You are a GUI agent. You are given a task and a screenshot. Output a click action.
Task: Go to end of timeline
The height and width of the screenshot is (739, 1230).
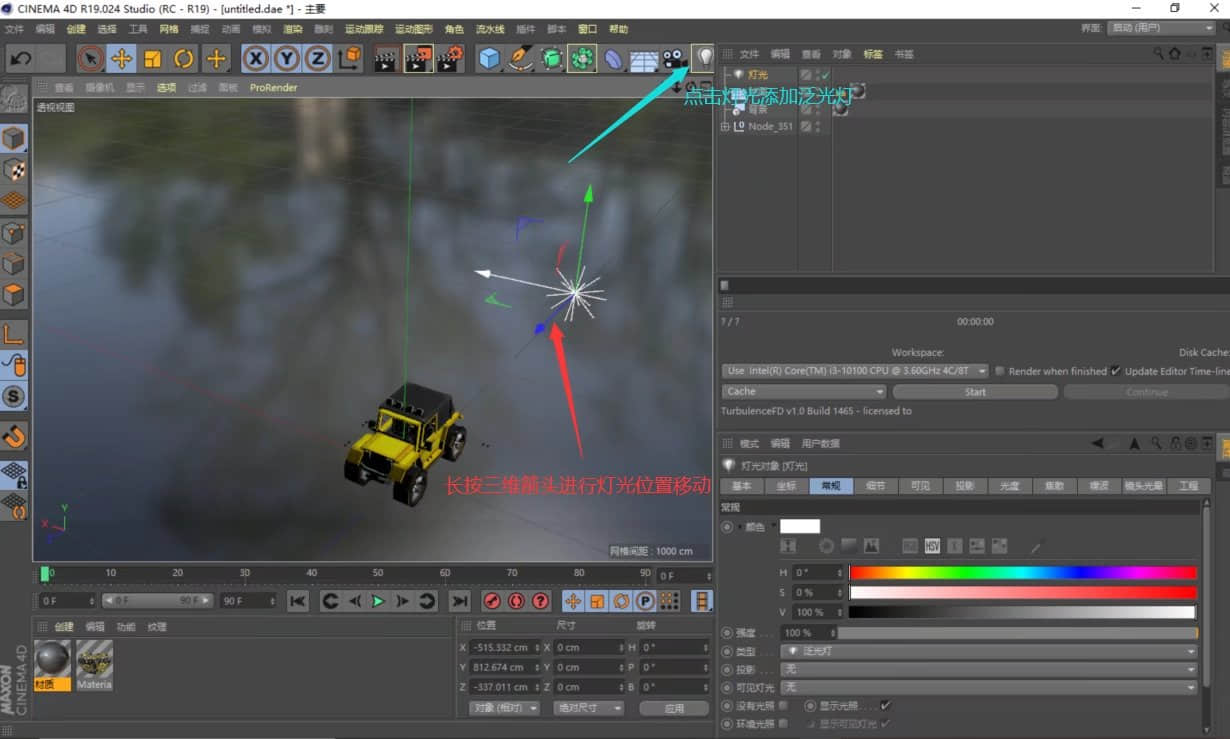[459, 601]
